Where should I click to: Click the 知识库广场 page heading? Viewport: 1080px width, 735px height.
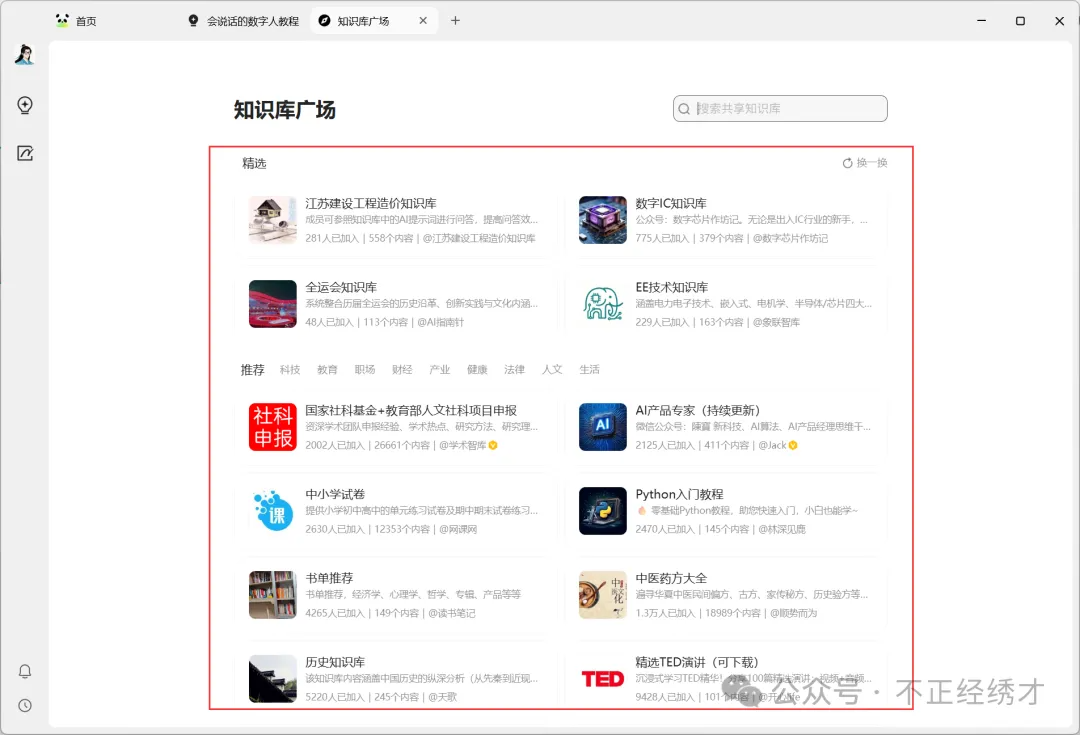click(x=284, y=110)
